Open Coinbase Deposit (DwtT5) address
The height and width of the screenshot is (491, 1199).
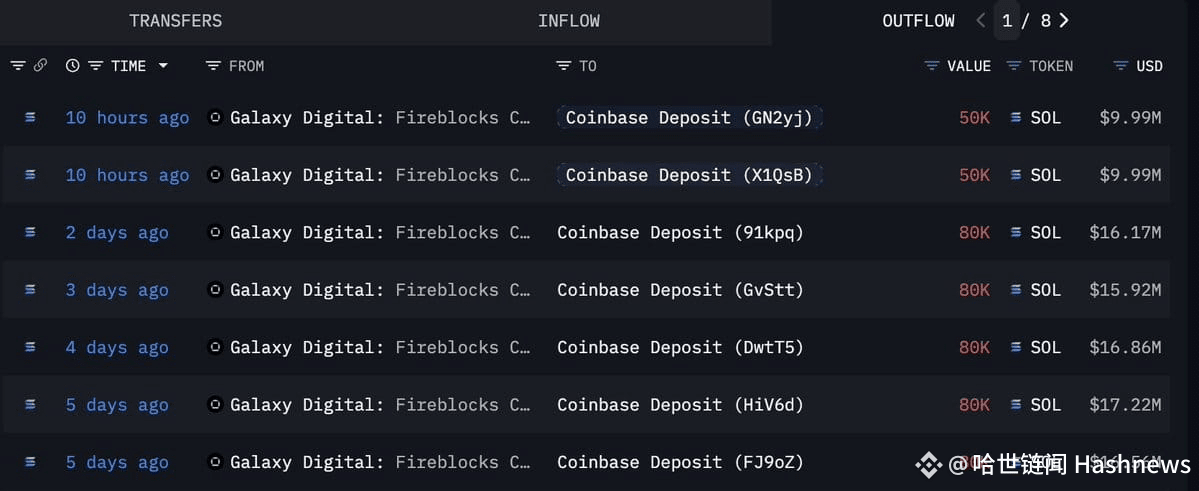click(681, 347)
